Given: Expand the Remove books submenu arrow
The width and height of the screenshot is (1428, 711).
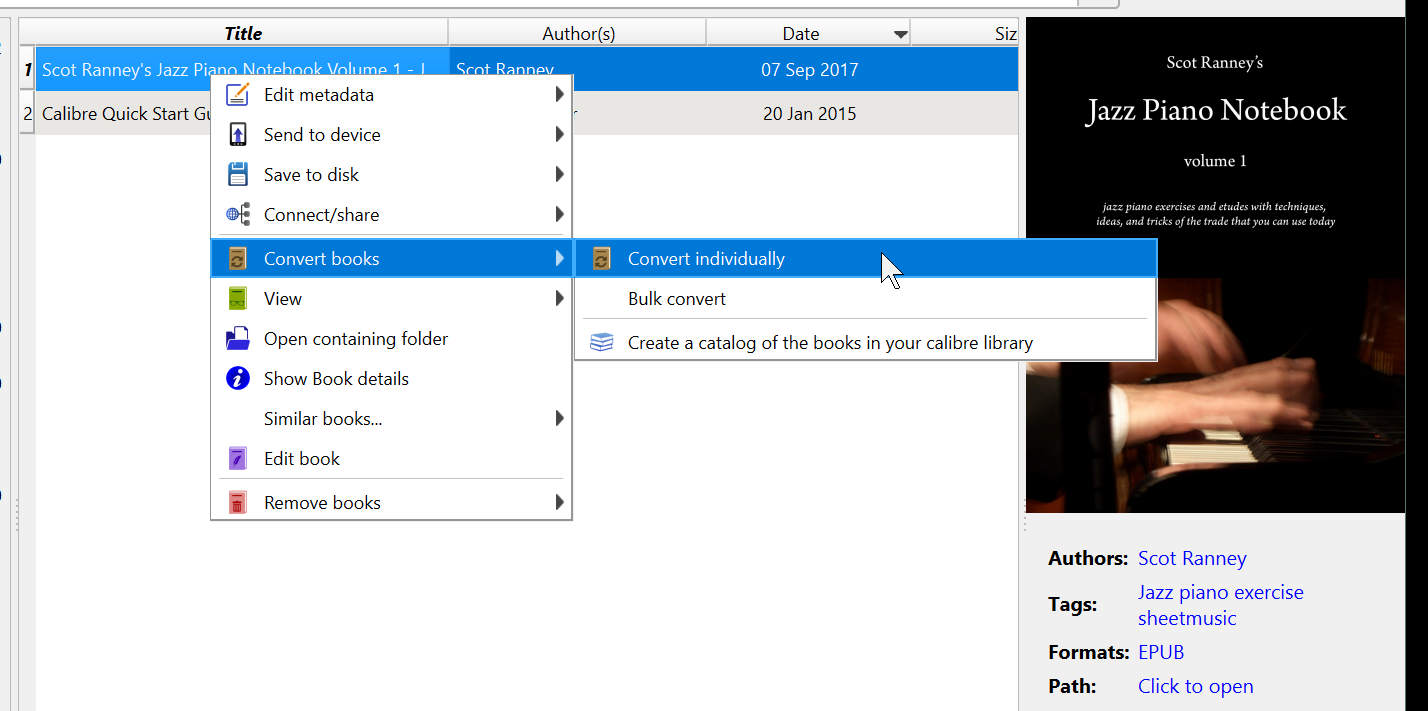Looking at the screenshot, I should 559,503.
